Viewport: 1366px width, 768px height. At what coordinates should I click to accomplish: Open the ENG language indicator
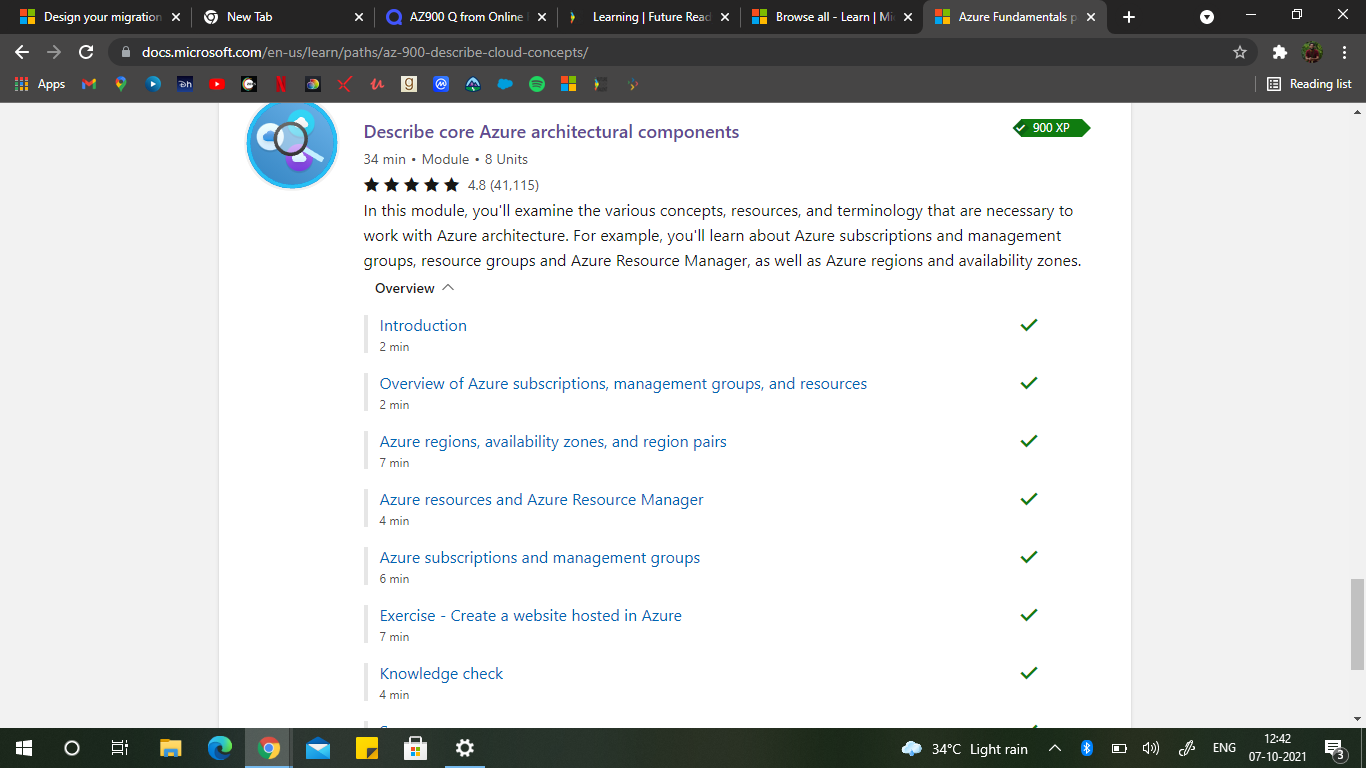click(x=1224, y=748)
